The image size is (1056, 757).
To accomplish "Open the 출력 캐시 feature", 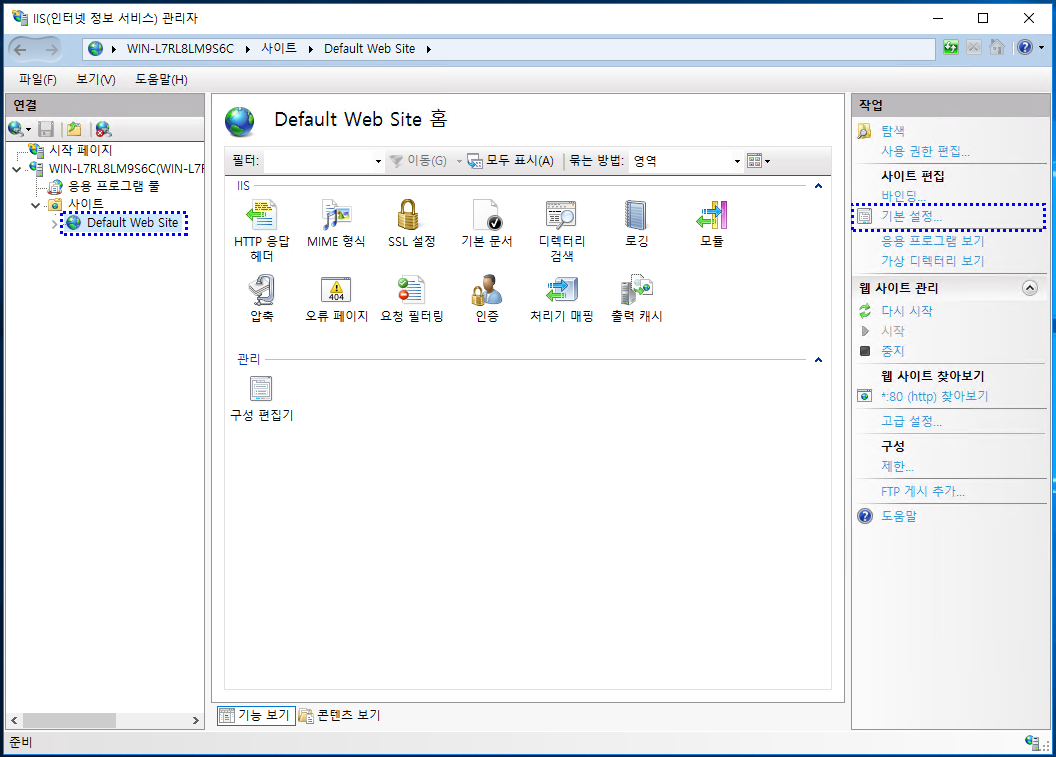I will click(x=636, y=298).
